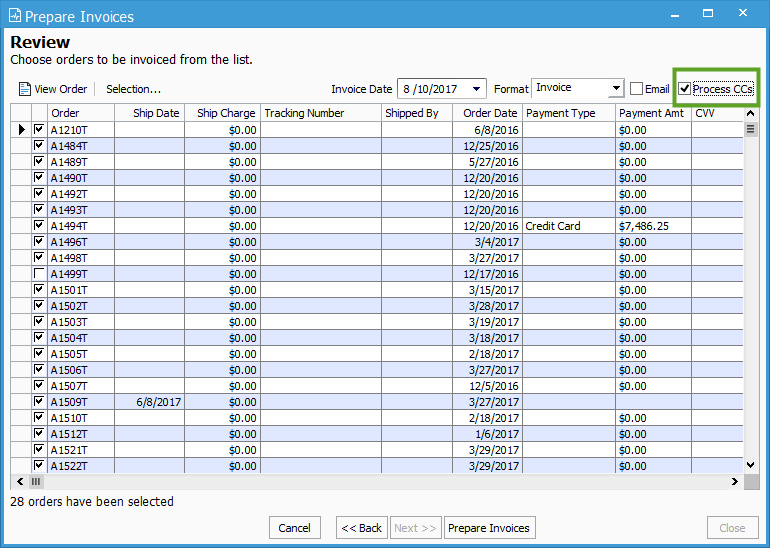Click the Invoice Date field value
This screenshot has width=770, height=548.
pos(430,89)
